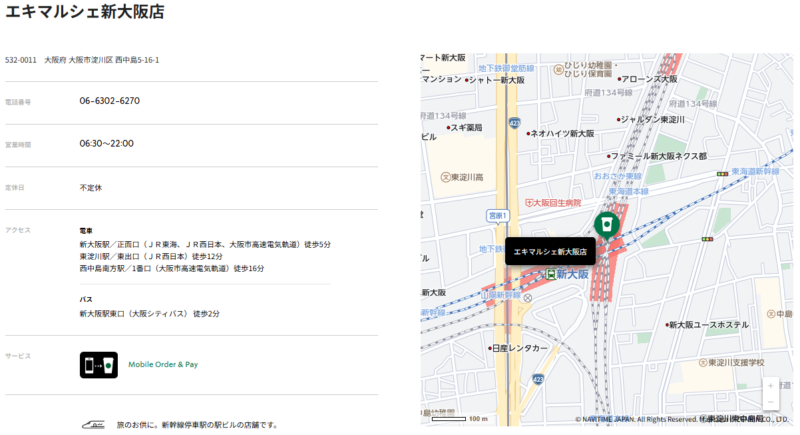Click the 山陽新幹線 railway label
The height and width of the screenshot is (435, 800).
click(x=501, y=295)
